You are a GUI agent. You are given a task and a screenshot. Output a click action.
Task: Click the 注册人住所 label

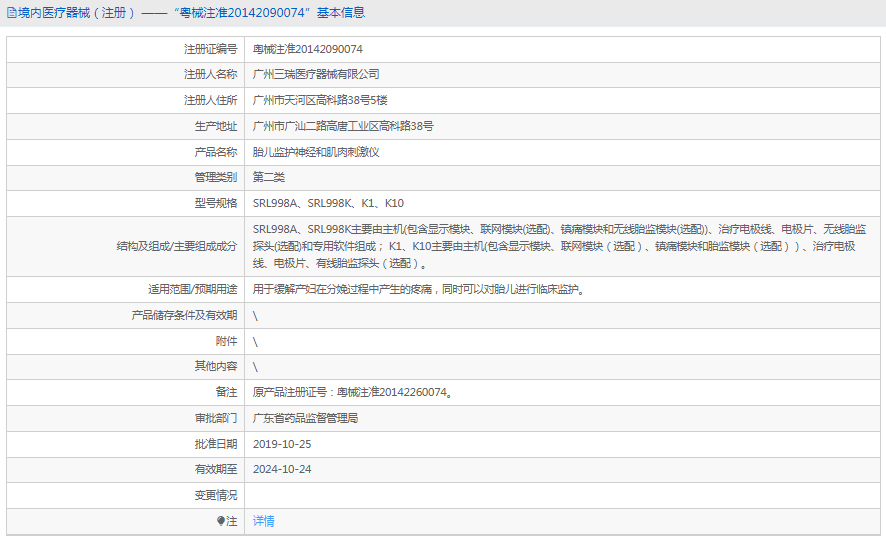coord(210,100)
